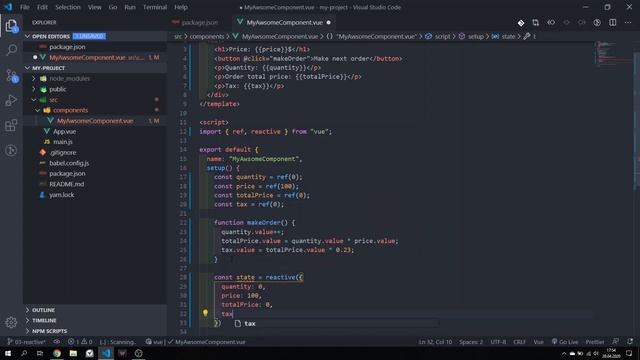Open the Terminal menu
The image size is (640, 360).
pos(155,7)
